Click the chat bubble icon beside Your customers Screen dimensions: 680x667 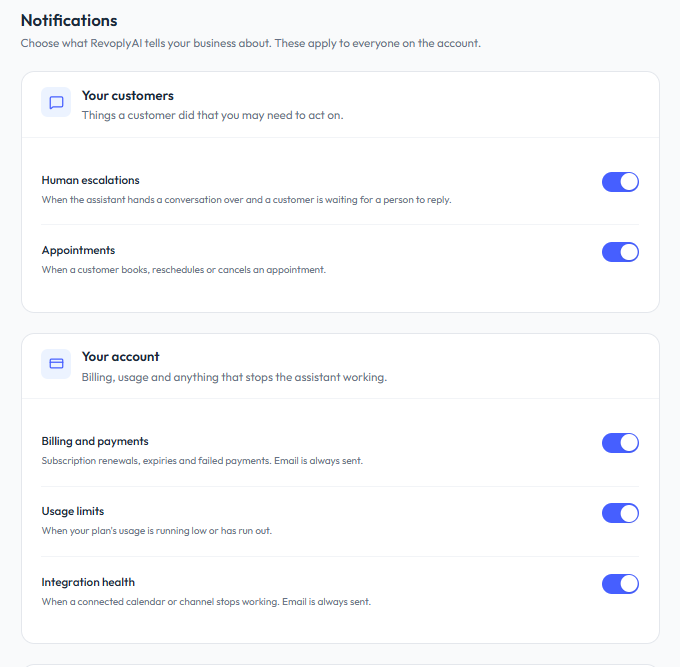click(56, 102)
